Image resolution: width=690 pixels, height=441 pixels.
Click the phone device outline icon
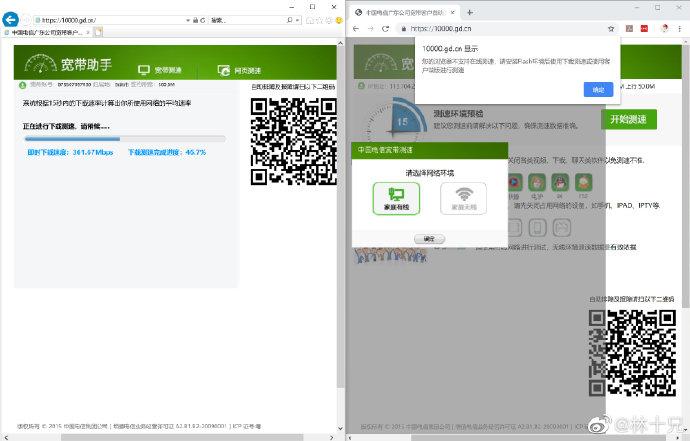pyautogui.click(x=537, y=228)
